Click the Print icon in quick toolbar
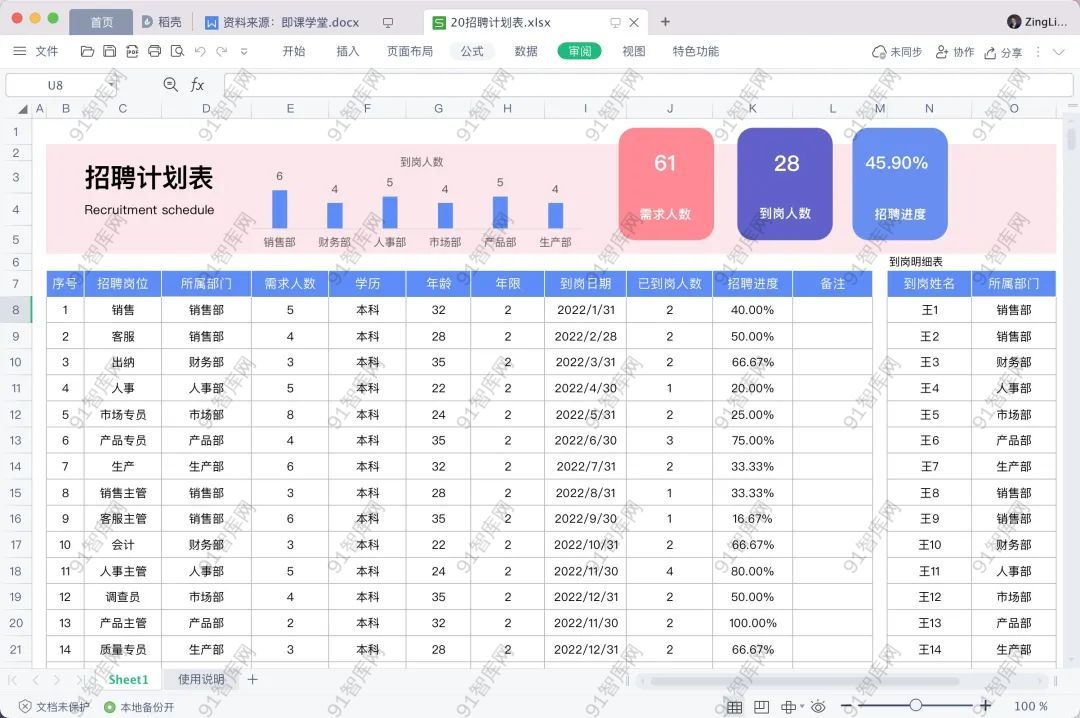Image resolution: width=1080 pixels, height=718 pixels. (x=155, y=51)
